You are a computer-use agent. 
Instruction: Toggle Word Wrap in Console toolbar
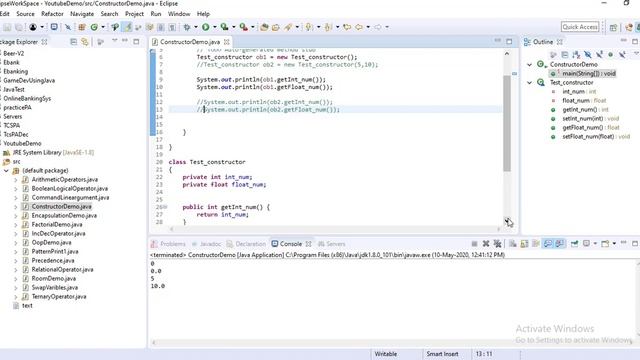tap(536, 244)
